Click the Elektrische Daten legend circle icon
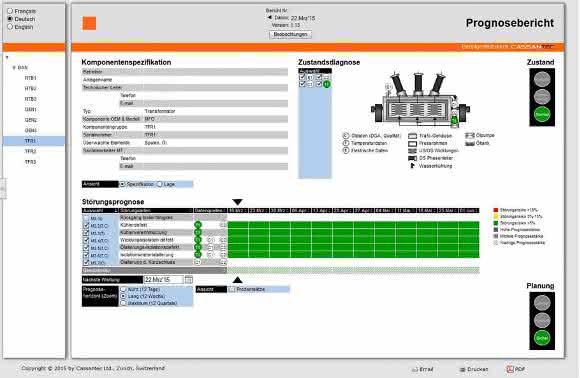 pyautogui.click(x=346, y=151)
